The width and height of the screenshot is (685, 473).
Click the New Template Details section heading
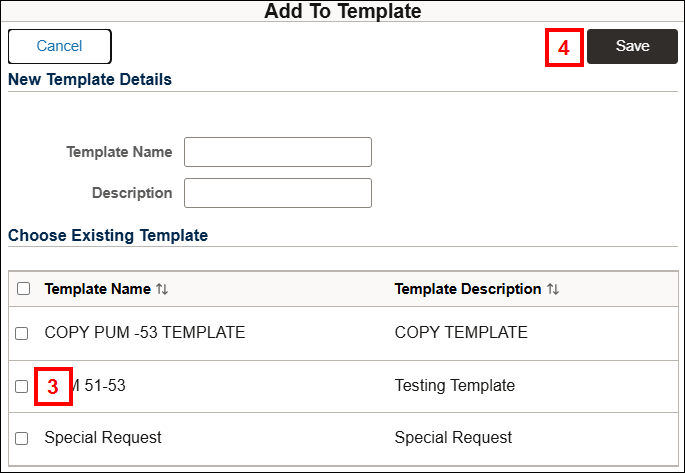[90, 79]
